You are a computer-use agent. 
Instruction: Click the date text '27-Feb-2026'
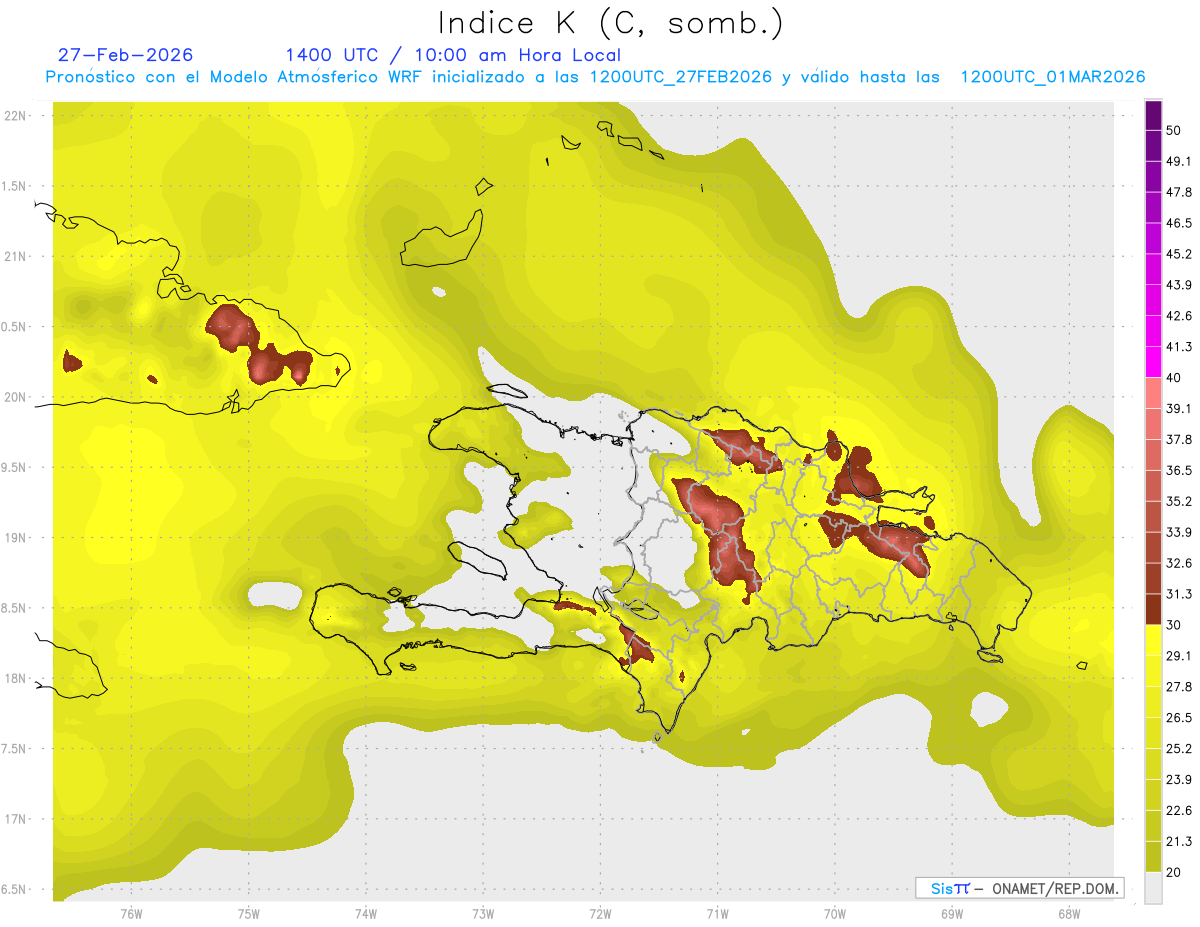click(x=125, y=55)
